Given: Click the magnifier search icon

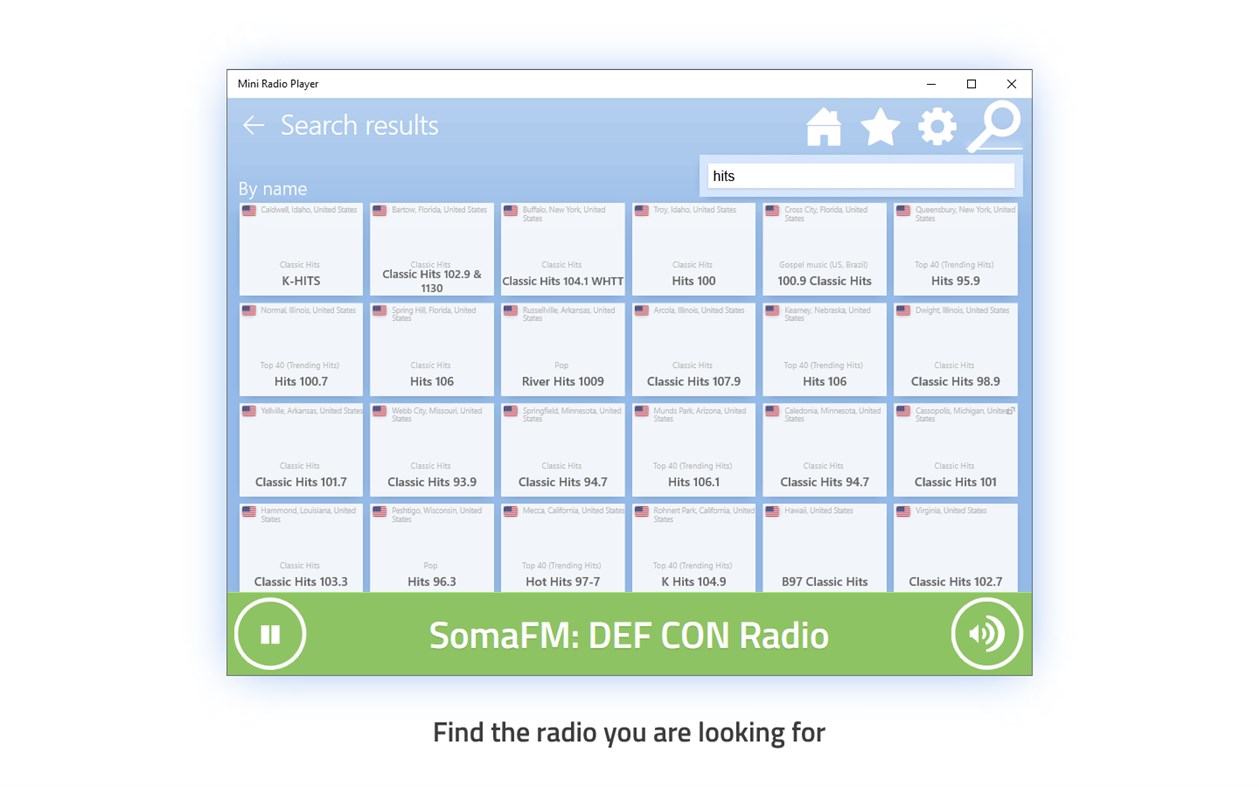Looking at the screenshot, I should tap(993, 126).
